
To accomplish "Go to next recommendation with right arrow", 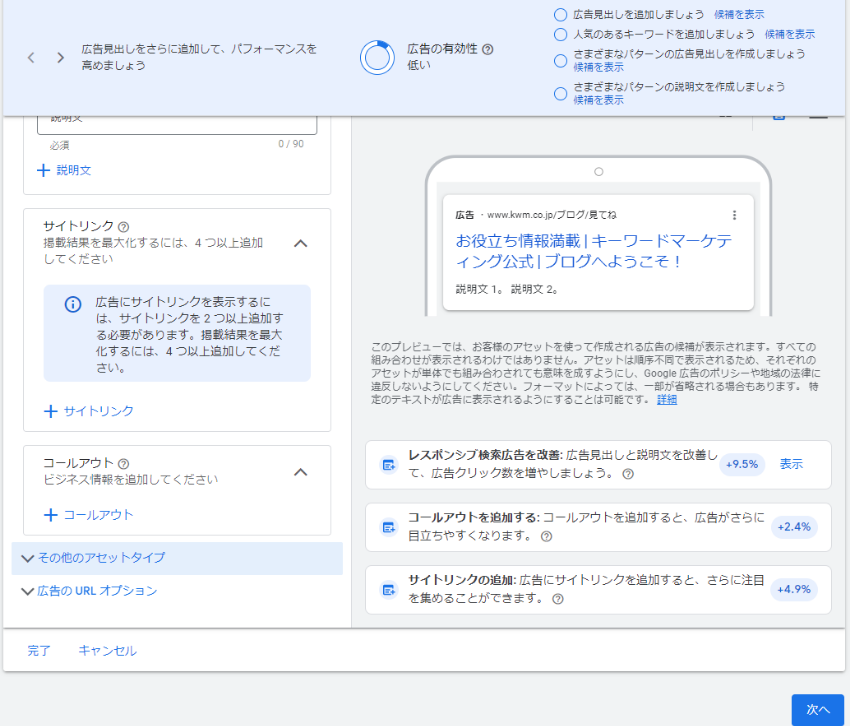I will [x=60, y=57].
